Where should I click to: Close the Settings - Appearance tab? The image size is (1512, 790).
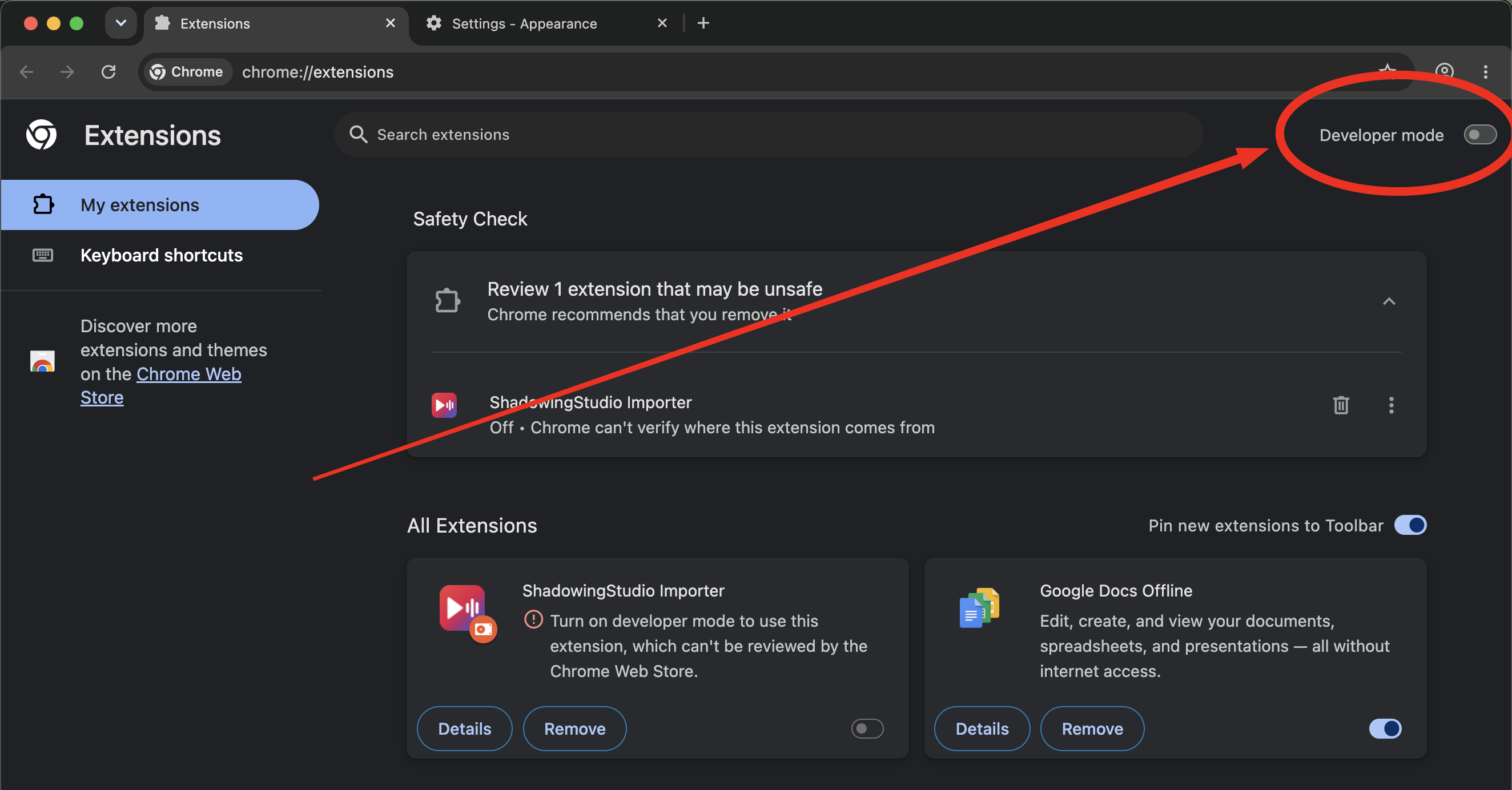(662, 23)
